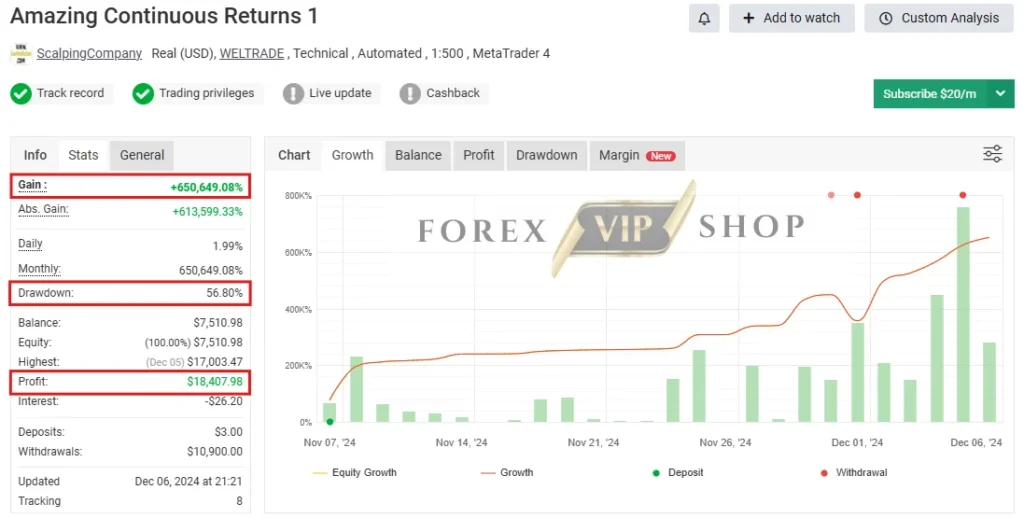Select the Drawdown chart tab
The height and width of the screenshot is (518, 1024).
(547, 155)
